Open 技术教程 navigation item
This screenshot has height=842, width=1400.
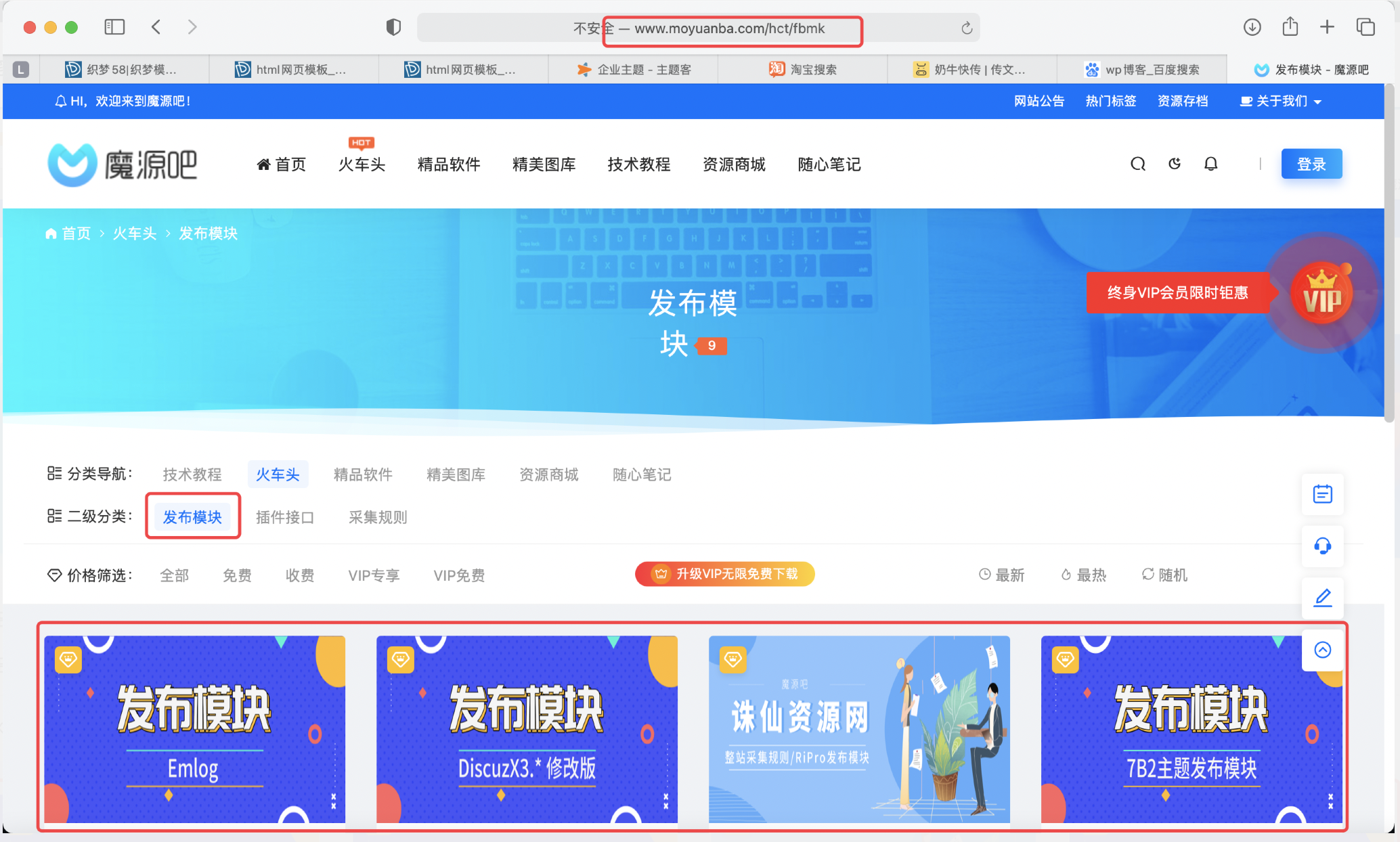coord(638,164)
